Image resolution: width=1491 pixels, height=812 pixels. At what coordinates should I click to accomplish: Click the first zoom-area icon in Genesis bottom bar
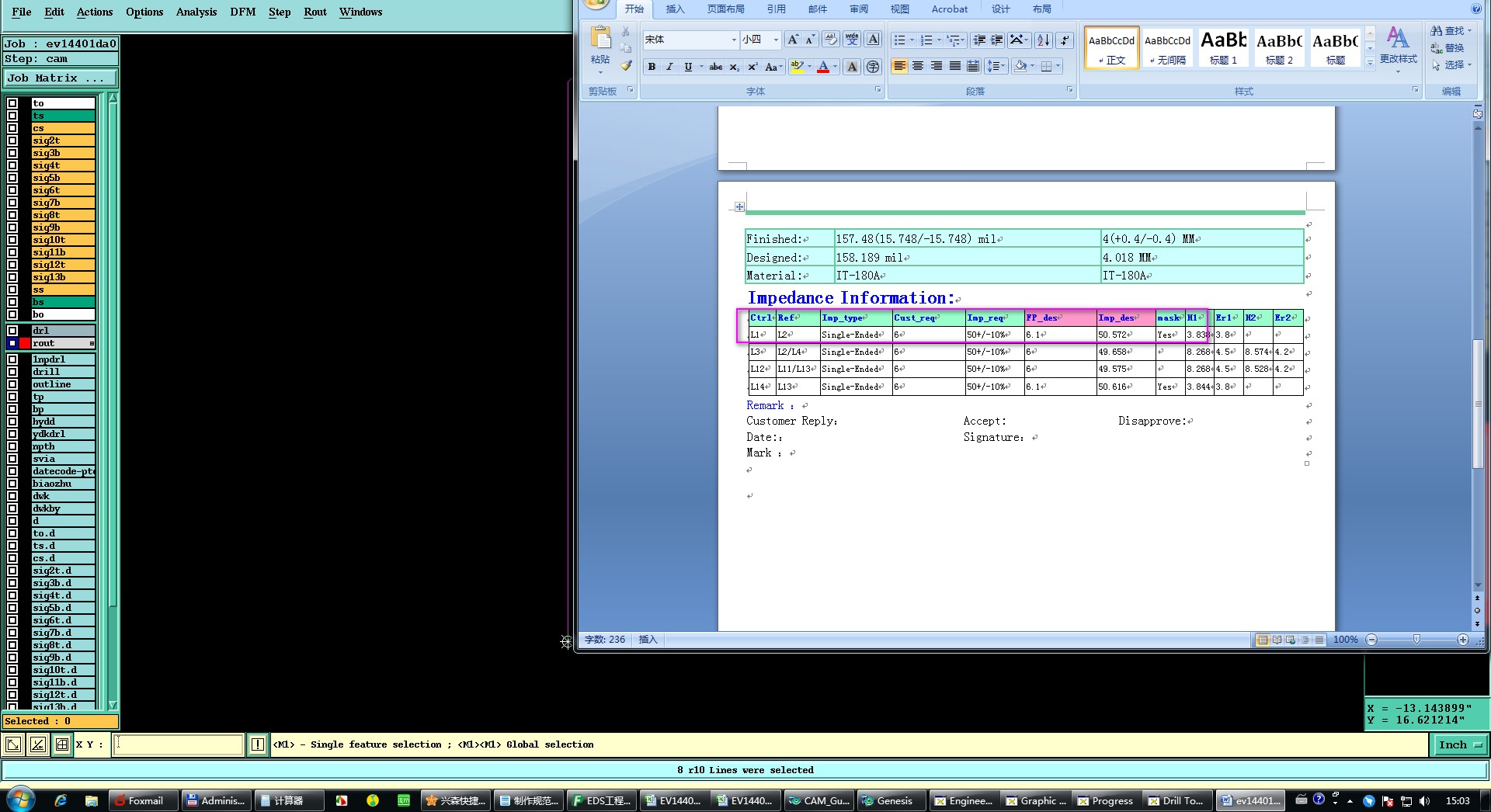pos(13,745)
